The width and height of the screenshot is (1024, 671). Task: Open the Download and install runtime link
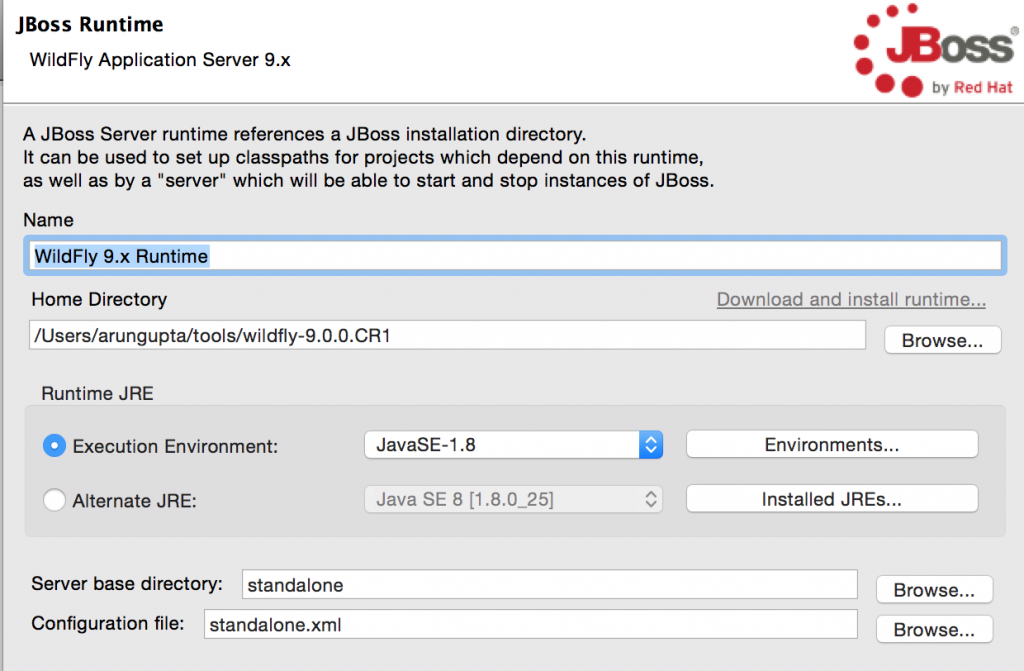coord(851,299)
